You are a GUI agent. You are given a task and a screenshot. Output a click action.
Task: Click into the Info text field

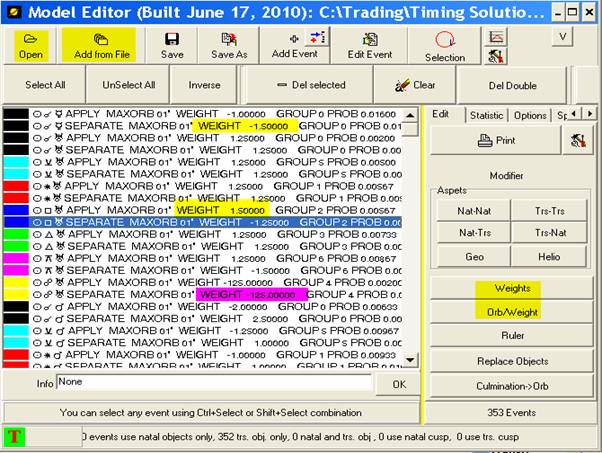coord(214,382)
